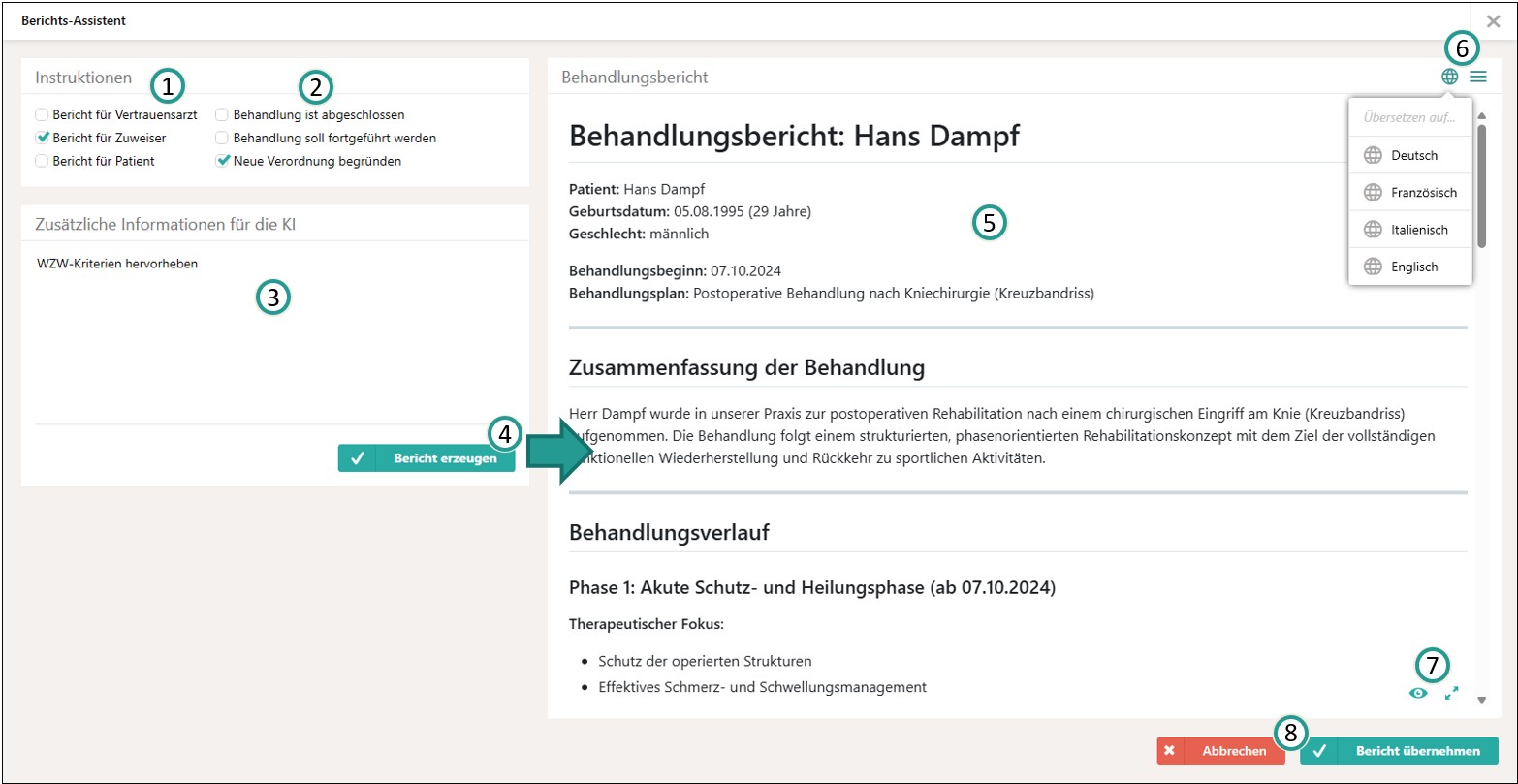
Task: Click the globe icon beside Deutsch
Action: click(x=1372, y=156)
